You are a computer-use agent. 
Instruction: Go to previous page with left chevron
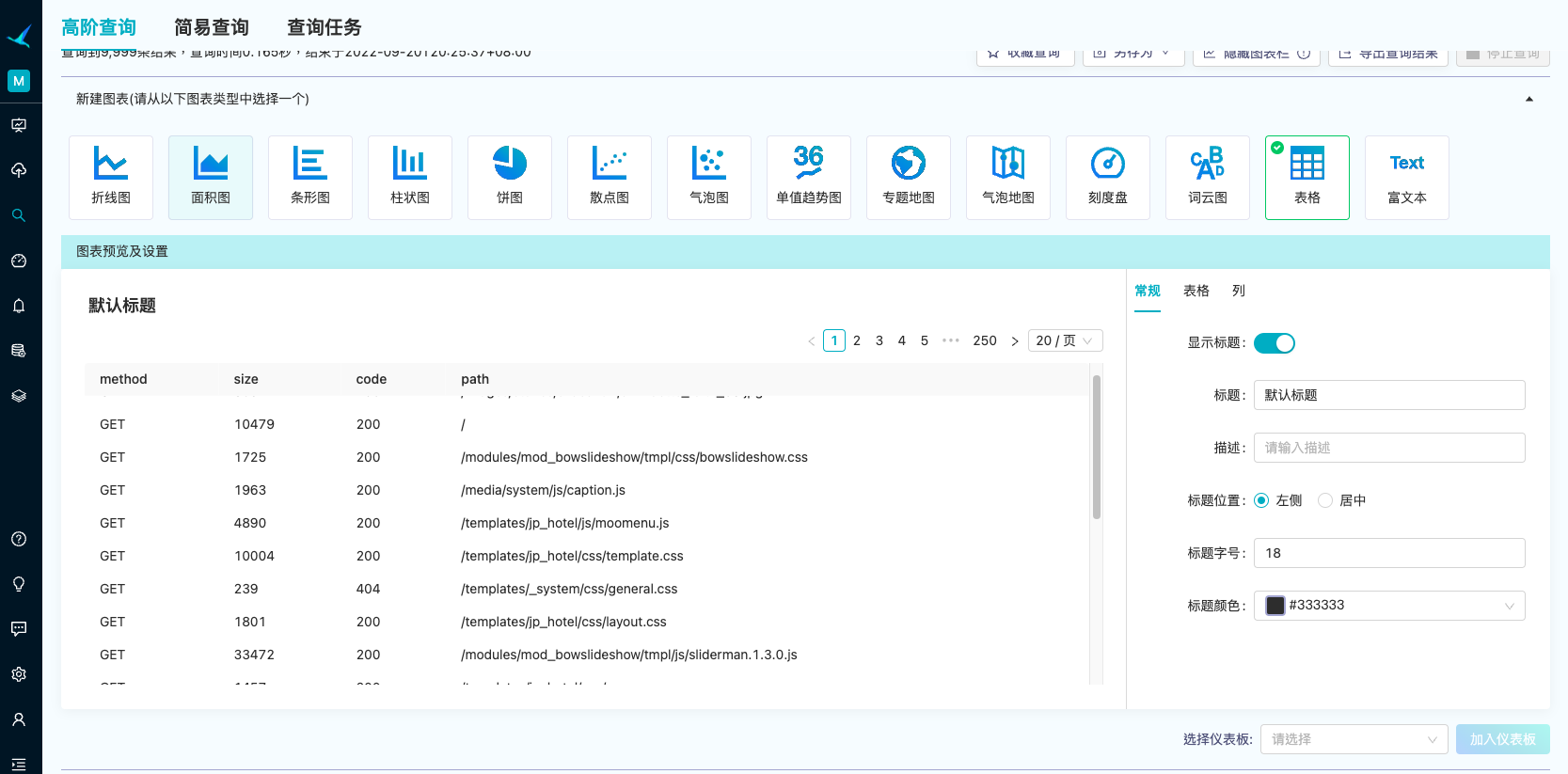tap(812, 340)
